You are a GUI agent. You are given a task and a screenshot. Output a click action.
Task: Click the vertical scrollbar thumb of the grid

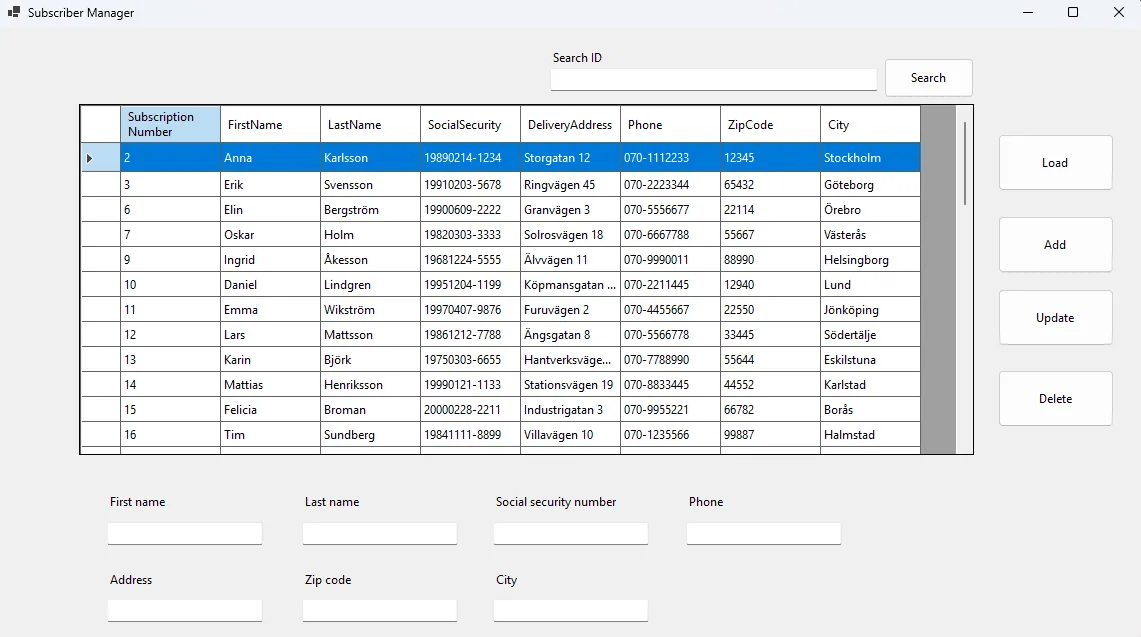click(x=965, y=163)
